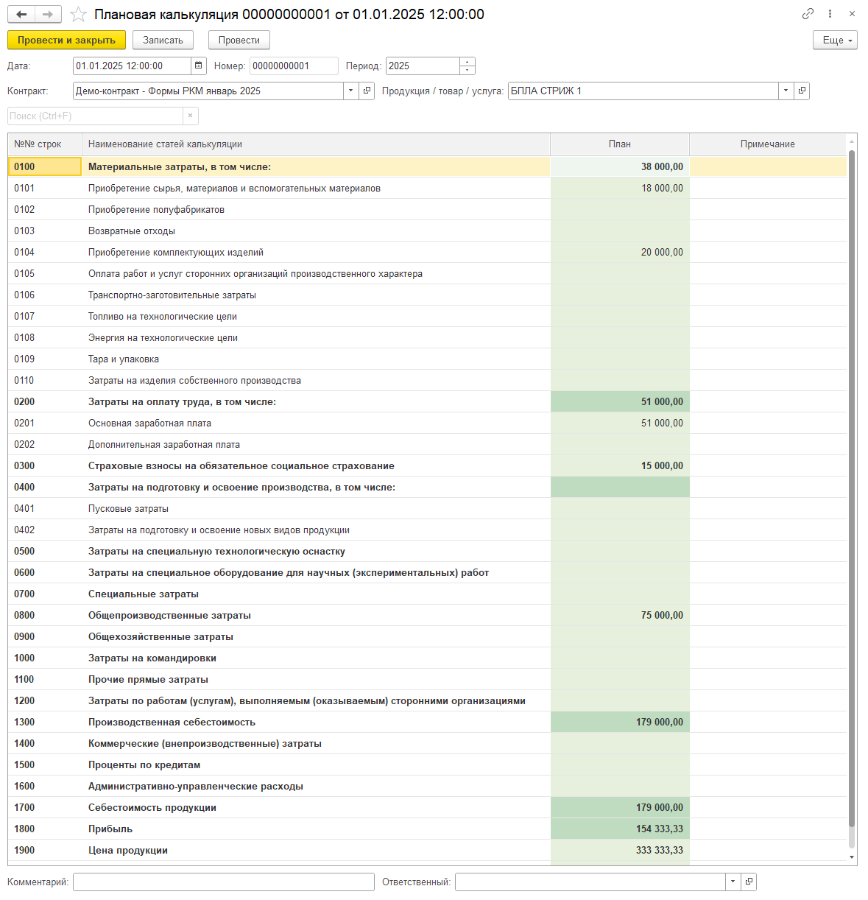Viewport: 868px width, 900px height.
Task: Click the Записать button
Action: [x=162, y=40]
